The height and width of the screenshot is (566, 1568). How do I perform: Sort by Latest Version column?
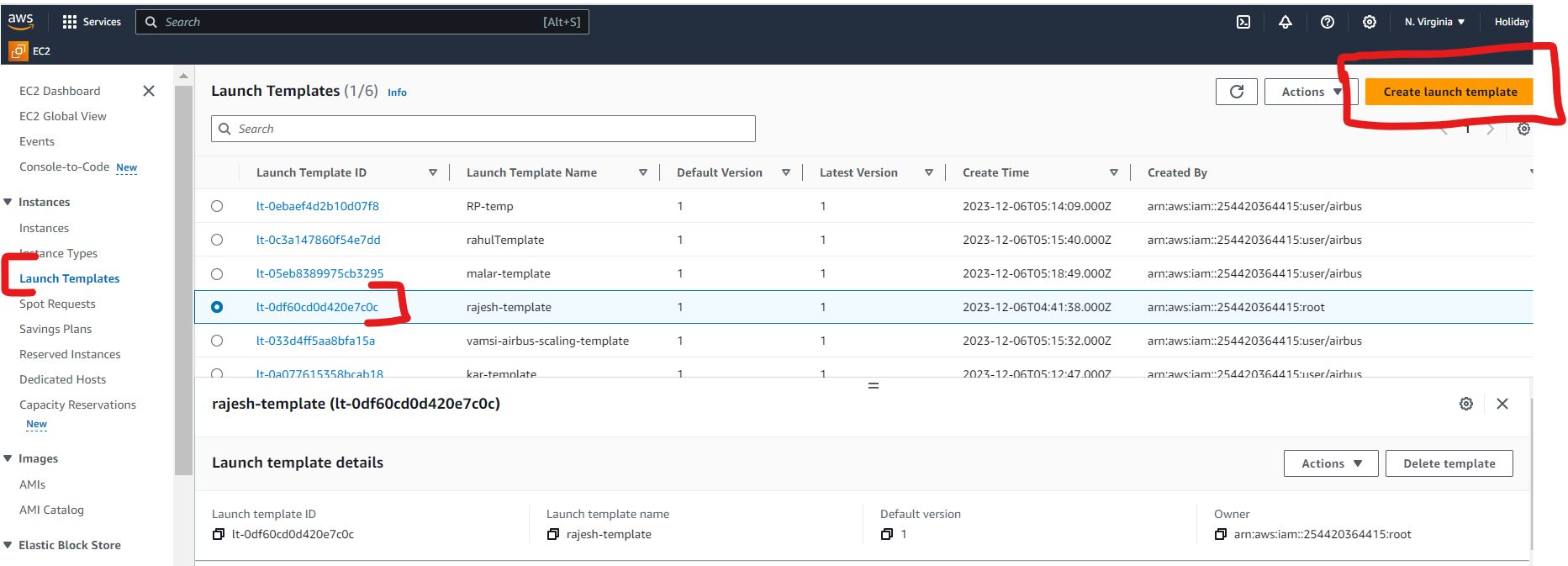click(x=929, y=172)
